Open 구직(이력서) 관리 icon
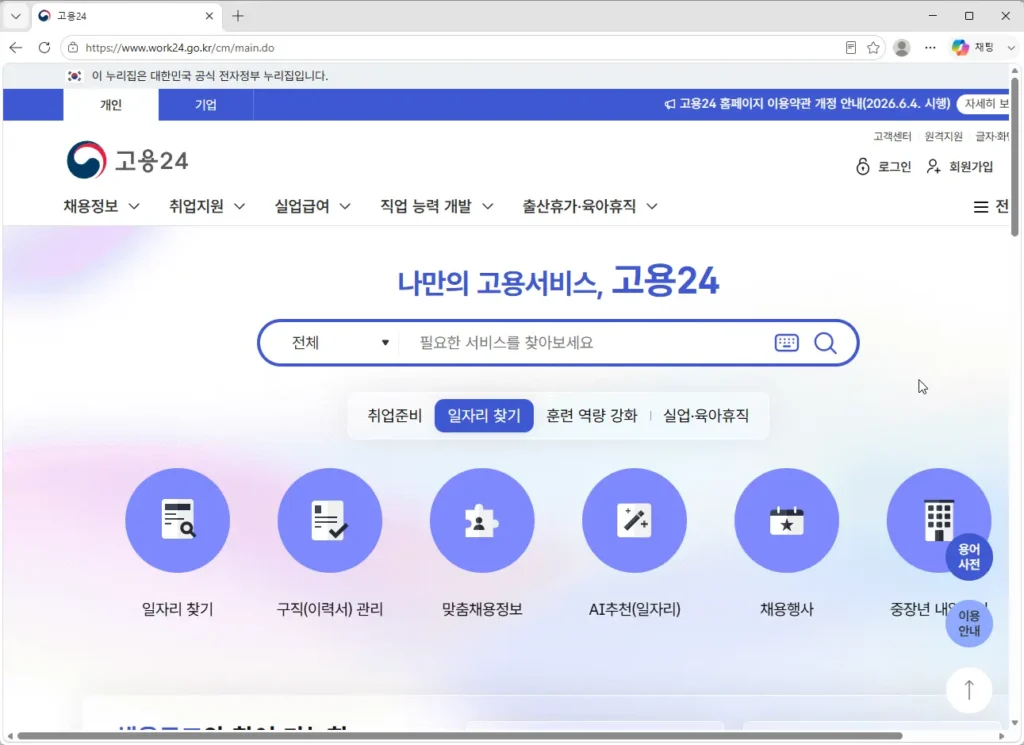 coord(330,520)
